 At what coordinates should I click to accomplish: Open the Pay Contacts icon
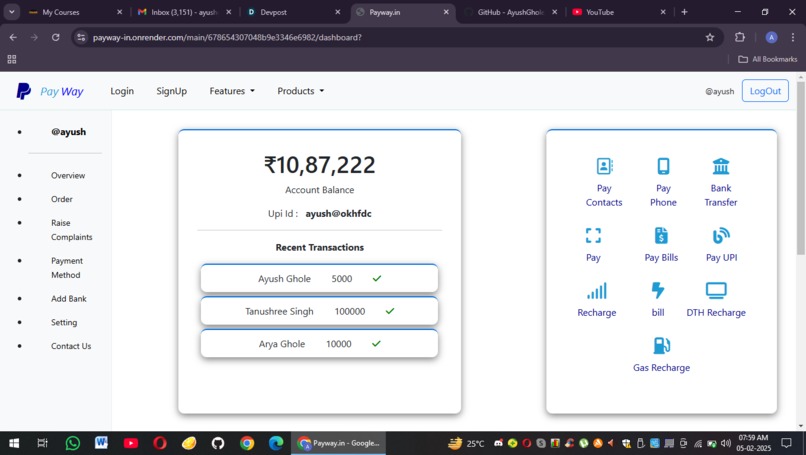[x=604, y=166]
